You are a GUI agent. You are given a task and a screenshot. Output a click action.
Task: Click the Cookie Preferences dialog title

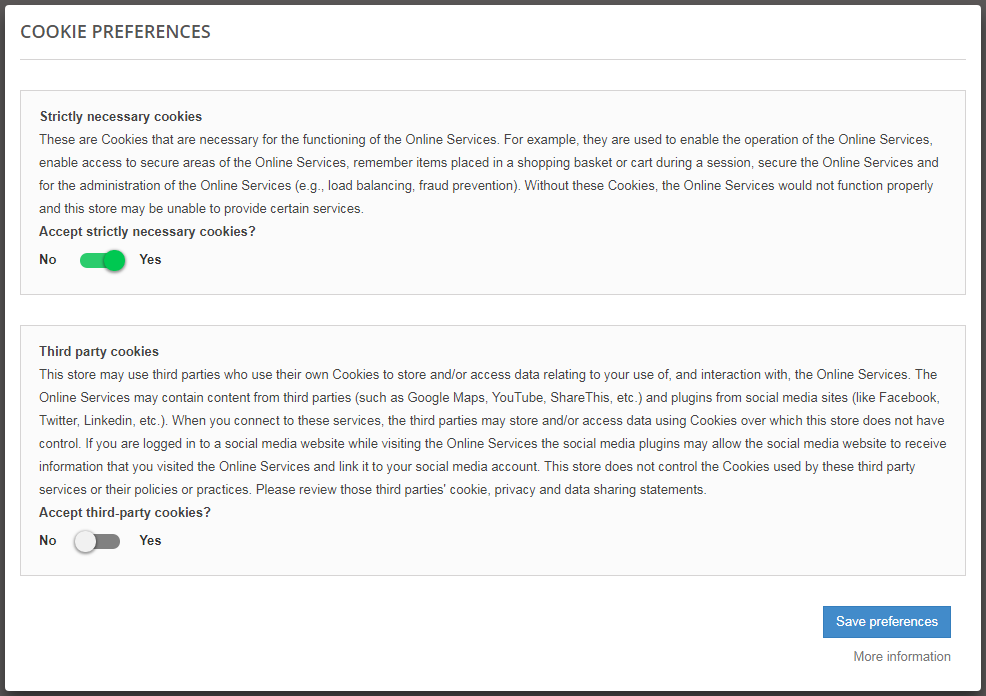click(x=115, y=32)
